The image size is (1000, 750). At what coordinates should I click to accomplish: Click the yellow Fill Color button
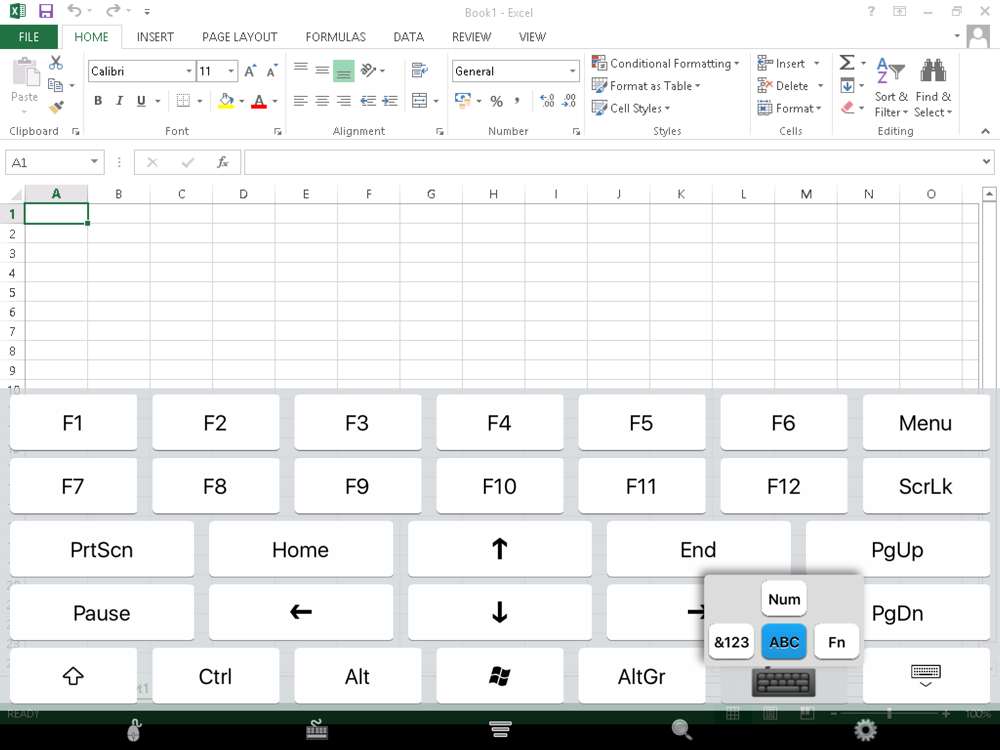click(226, 101)
